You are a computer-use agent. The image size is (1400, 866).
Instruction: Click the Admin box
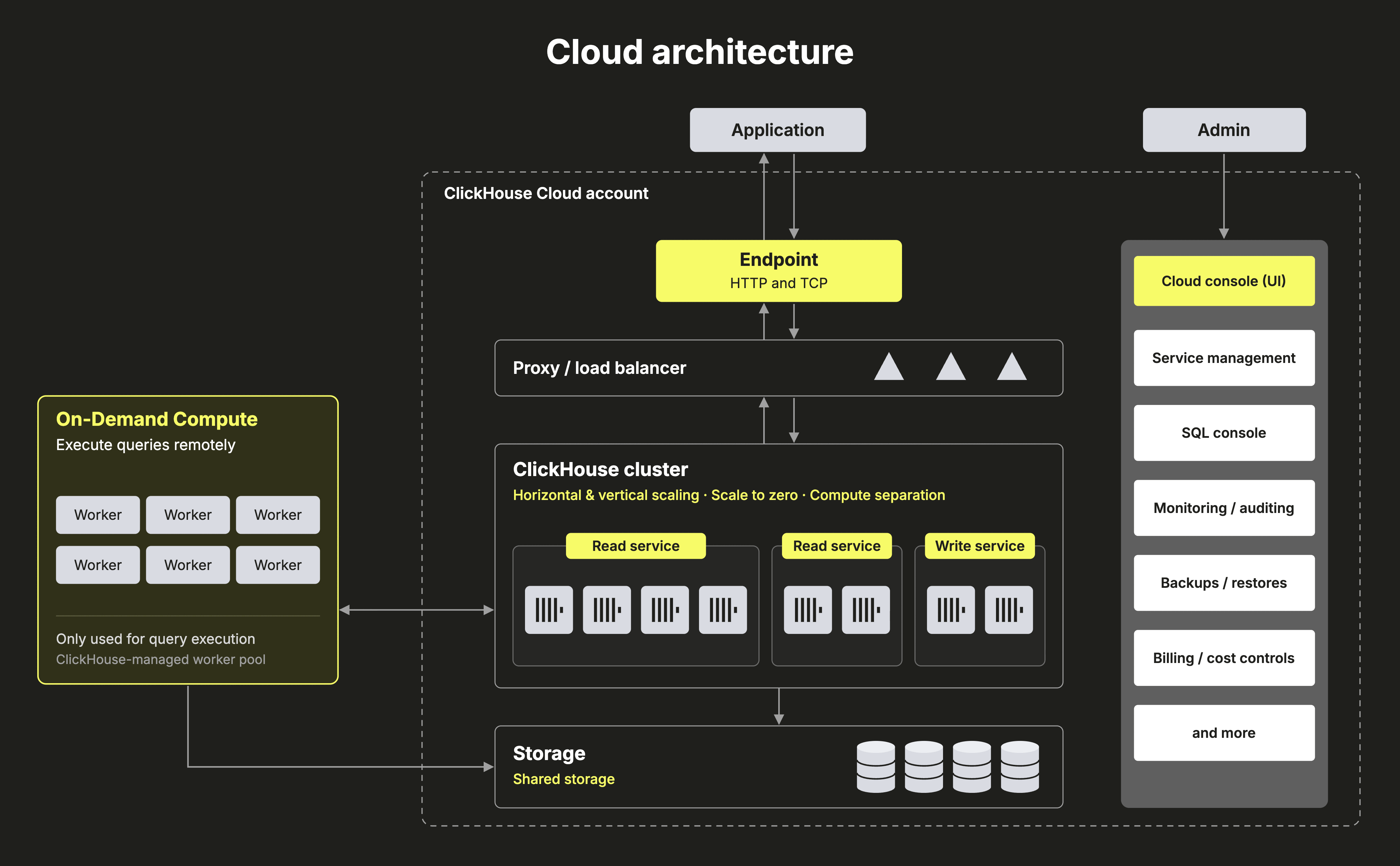coord(1224,130)
